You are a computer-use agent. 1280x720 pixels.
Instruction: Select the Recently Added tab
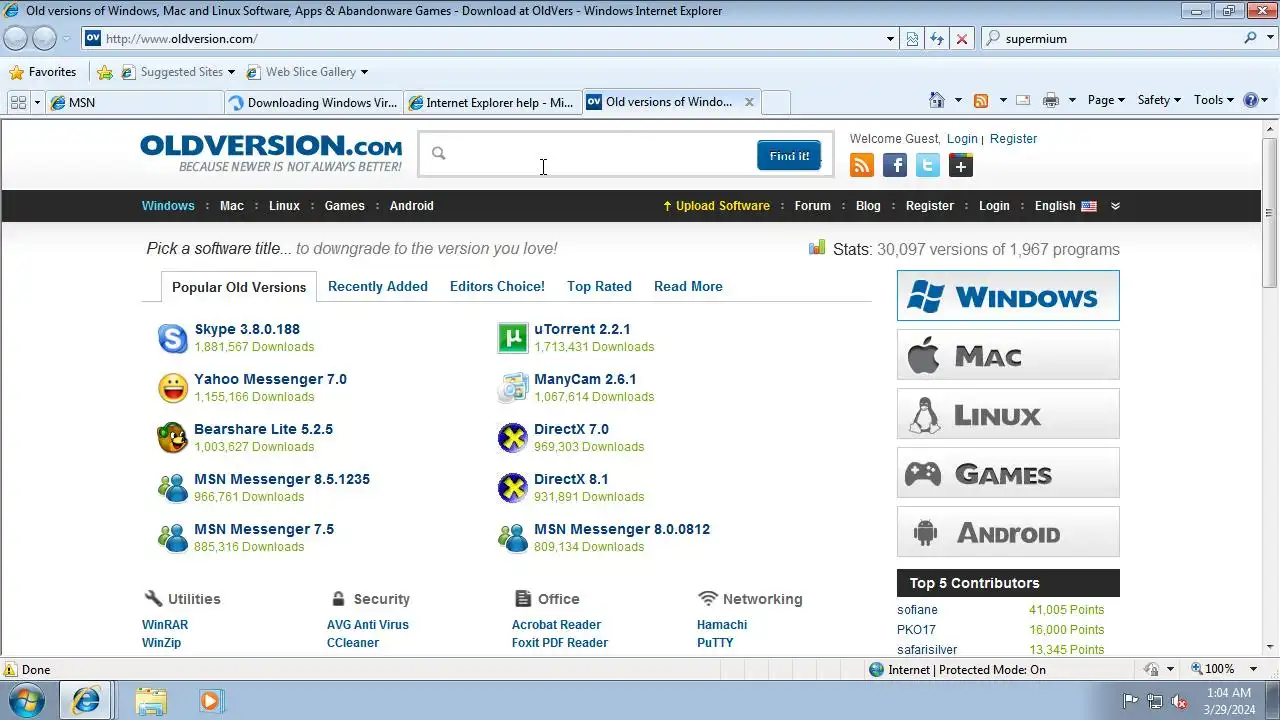click(x=378, y=286)
